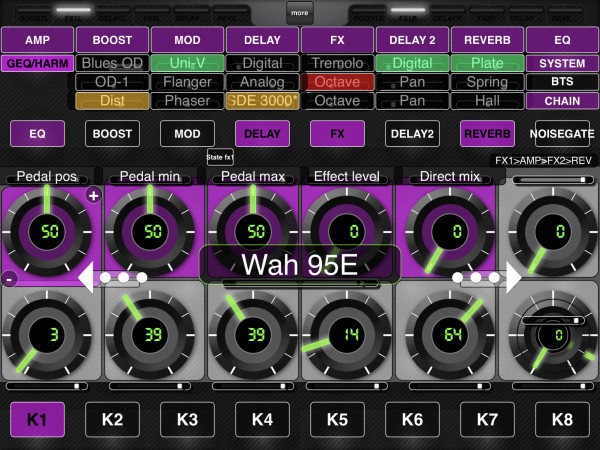The width and height of the screenshot is (600, 450).
Task: Select green Digital under DELAY 2 column
Action: coord(412,63)
